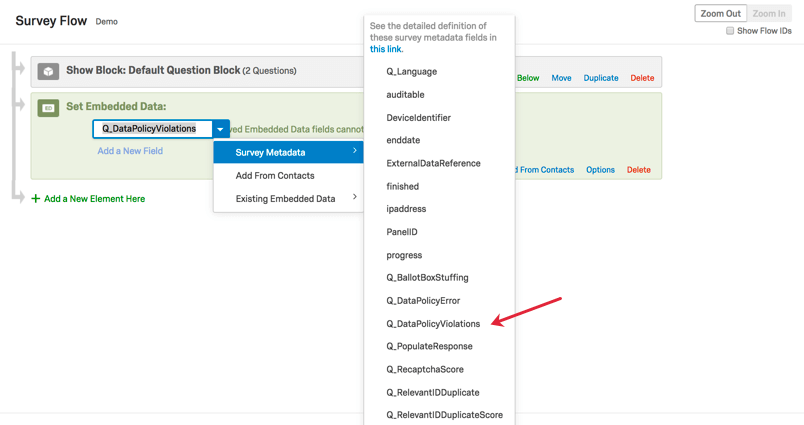
Task: Select Add From Contacts menu item
Action: [275, 175]
